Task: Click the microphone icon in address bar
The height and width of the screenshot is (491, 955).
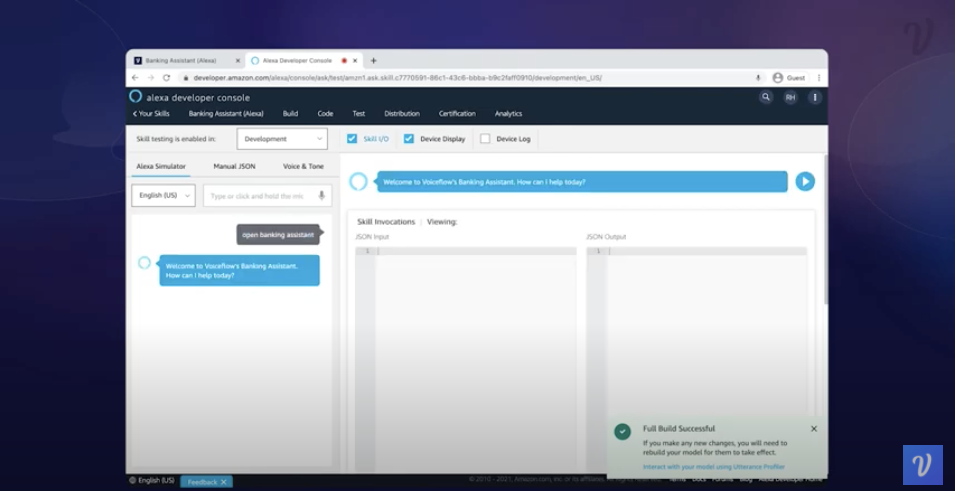Action: tap(758, 78)
